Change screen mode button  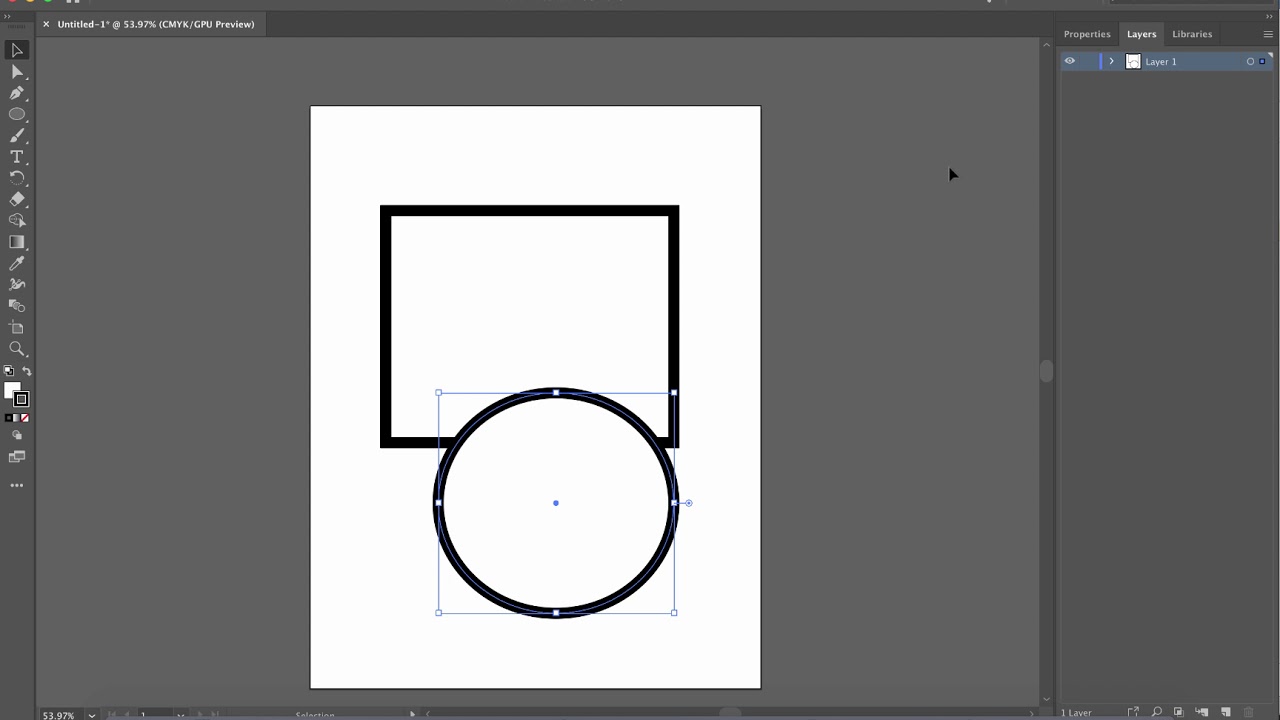(17, 457)
